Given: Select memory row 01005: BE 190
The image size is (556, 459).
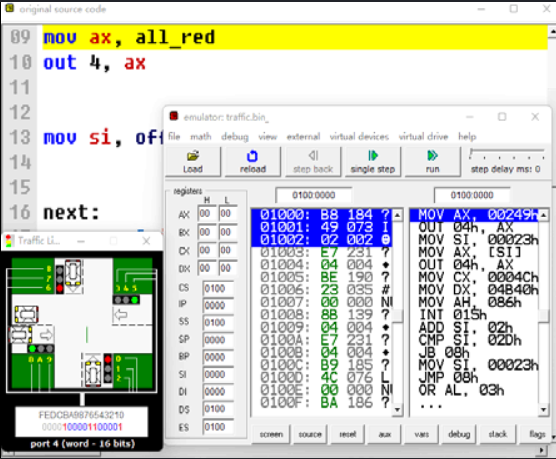Looking at the screenshot, I should pos(322,277).
